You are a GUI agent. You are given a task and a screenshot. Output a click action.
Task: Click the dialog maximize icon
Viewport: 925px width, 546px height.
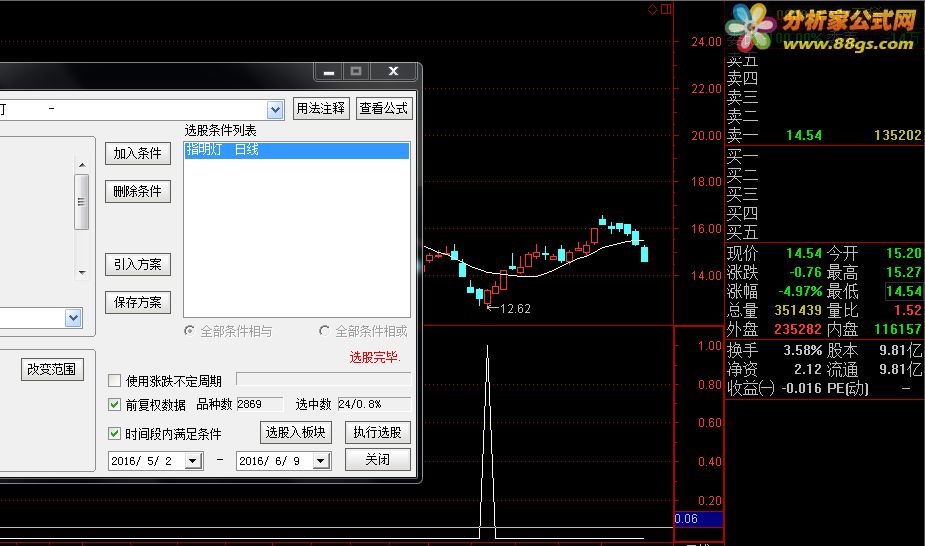(356, 72)
